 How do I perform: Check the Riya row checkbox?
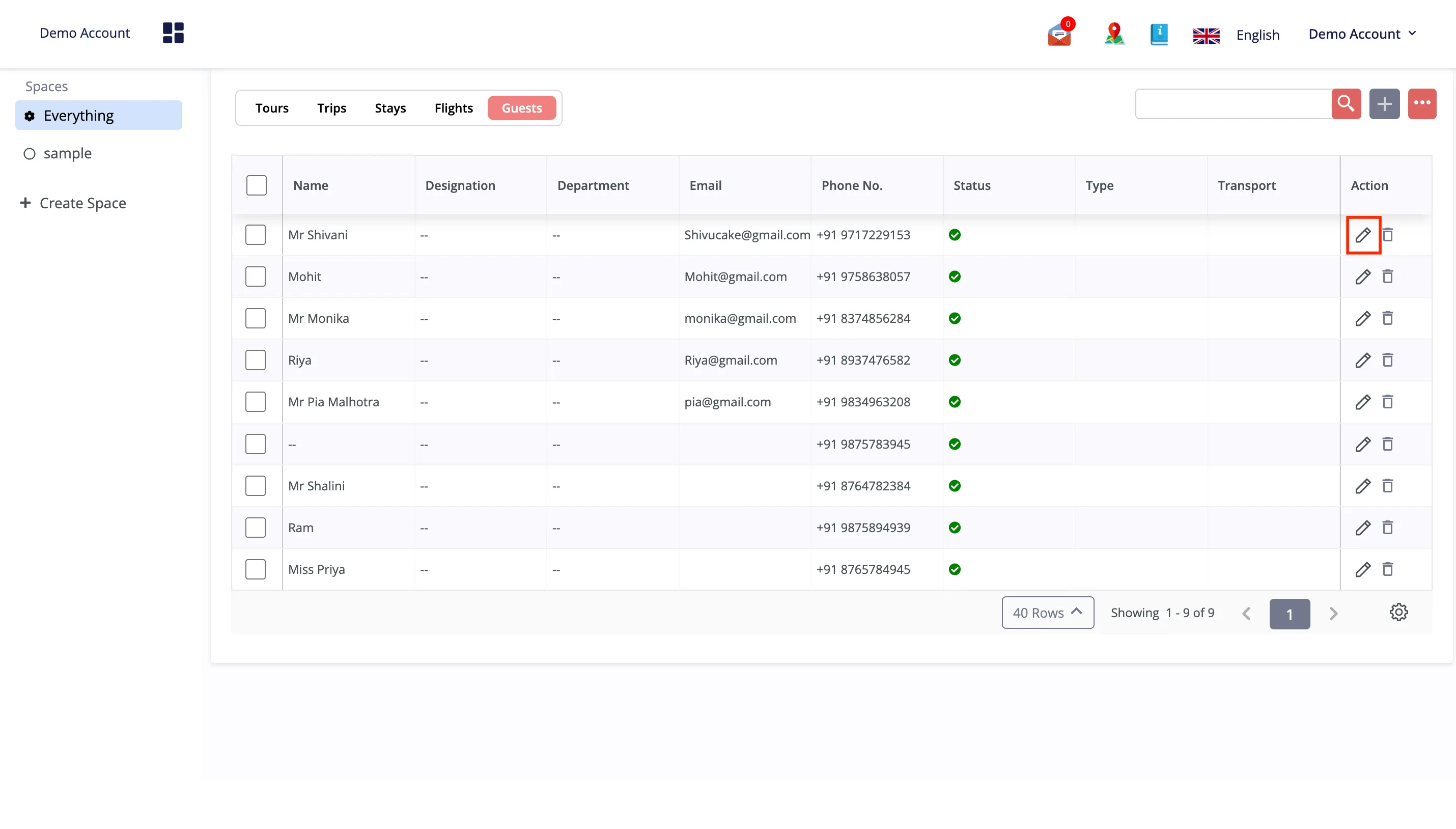tap(256, 361)
